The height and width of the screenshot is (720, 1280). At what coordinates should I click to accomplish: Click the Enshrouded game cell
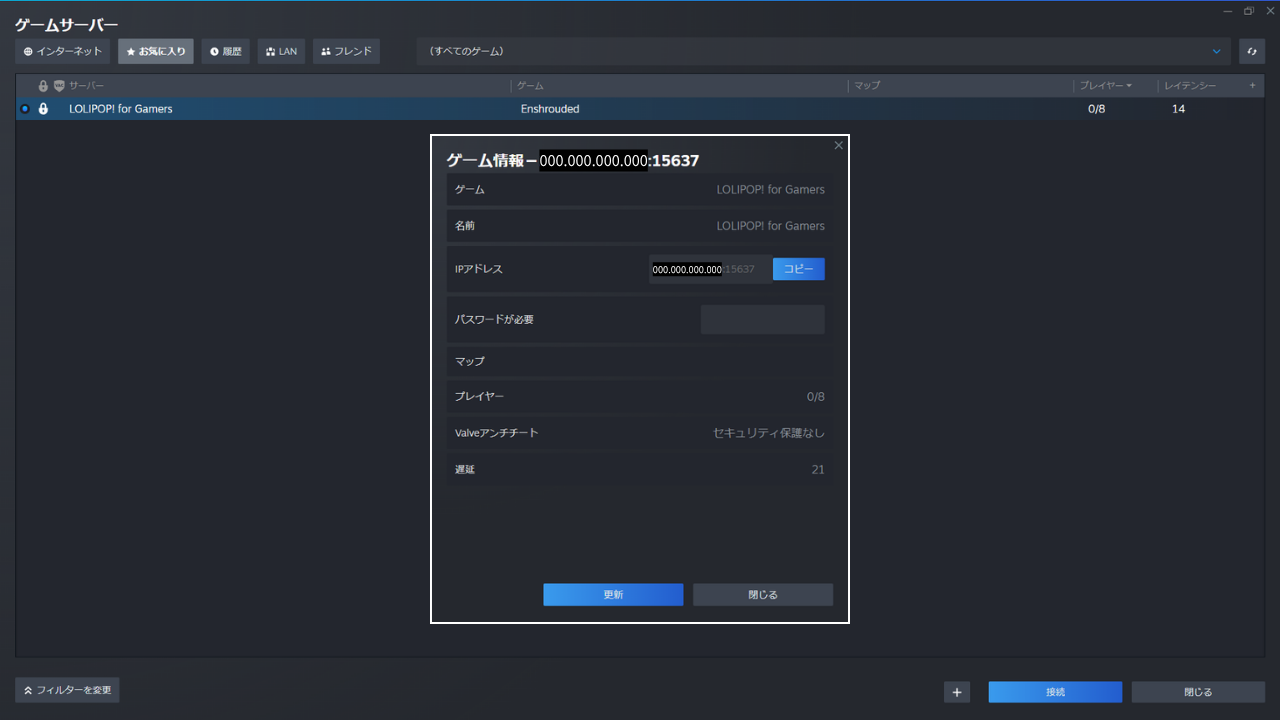tap(550, 109)
